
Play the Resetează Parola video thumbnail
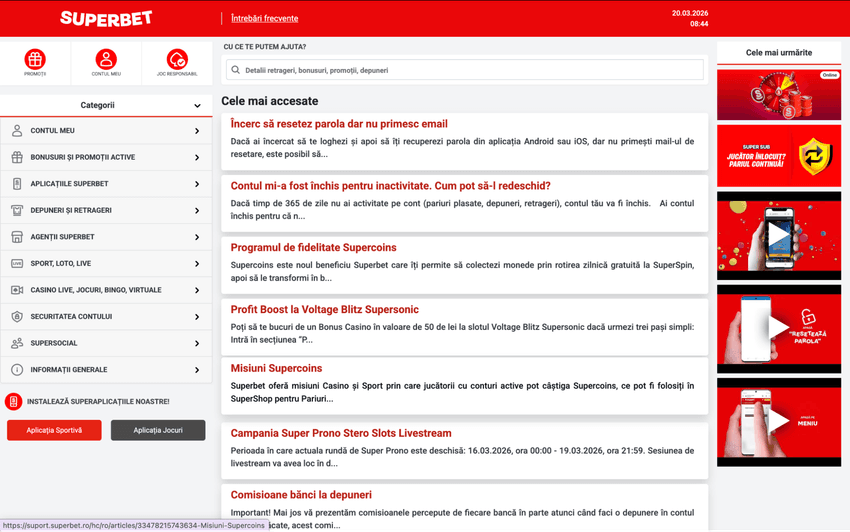[x=778, y=328]
